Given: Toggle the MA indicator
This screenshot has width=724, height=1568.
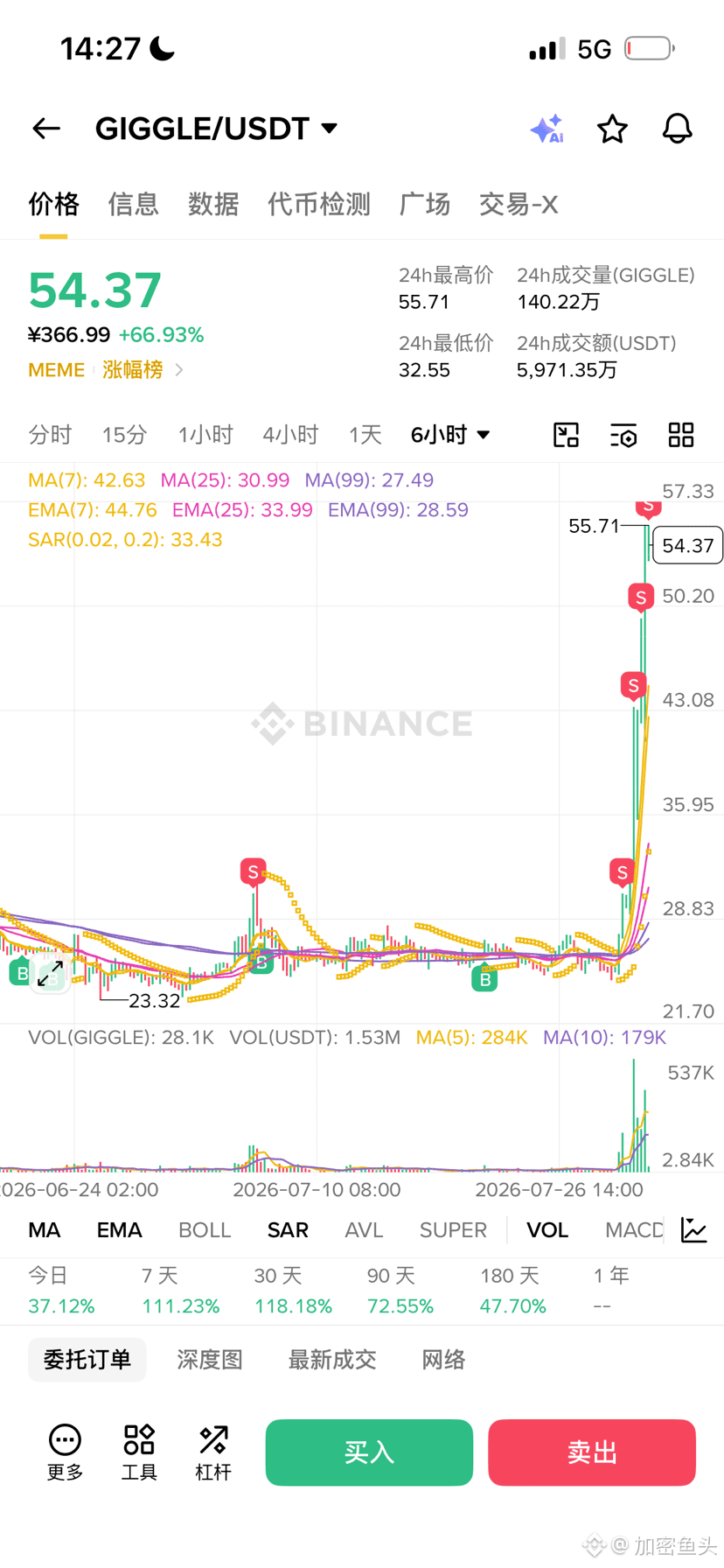Looking at the screenshot, I should (45, 1230).
